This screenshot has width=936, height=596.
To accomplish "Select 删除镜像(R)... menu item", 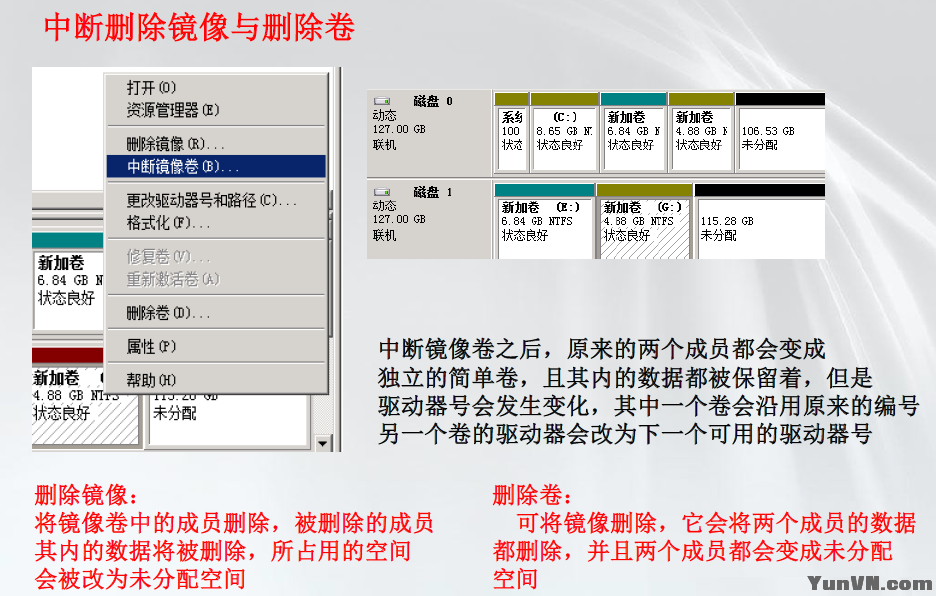I will pos(217,144).
